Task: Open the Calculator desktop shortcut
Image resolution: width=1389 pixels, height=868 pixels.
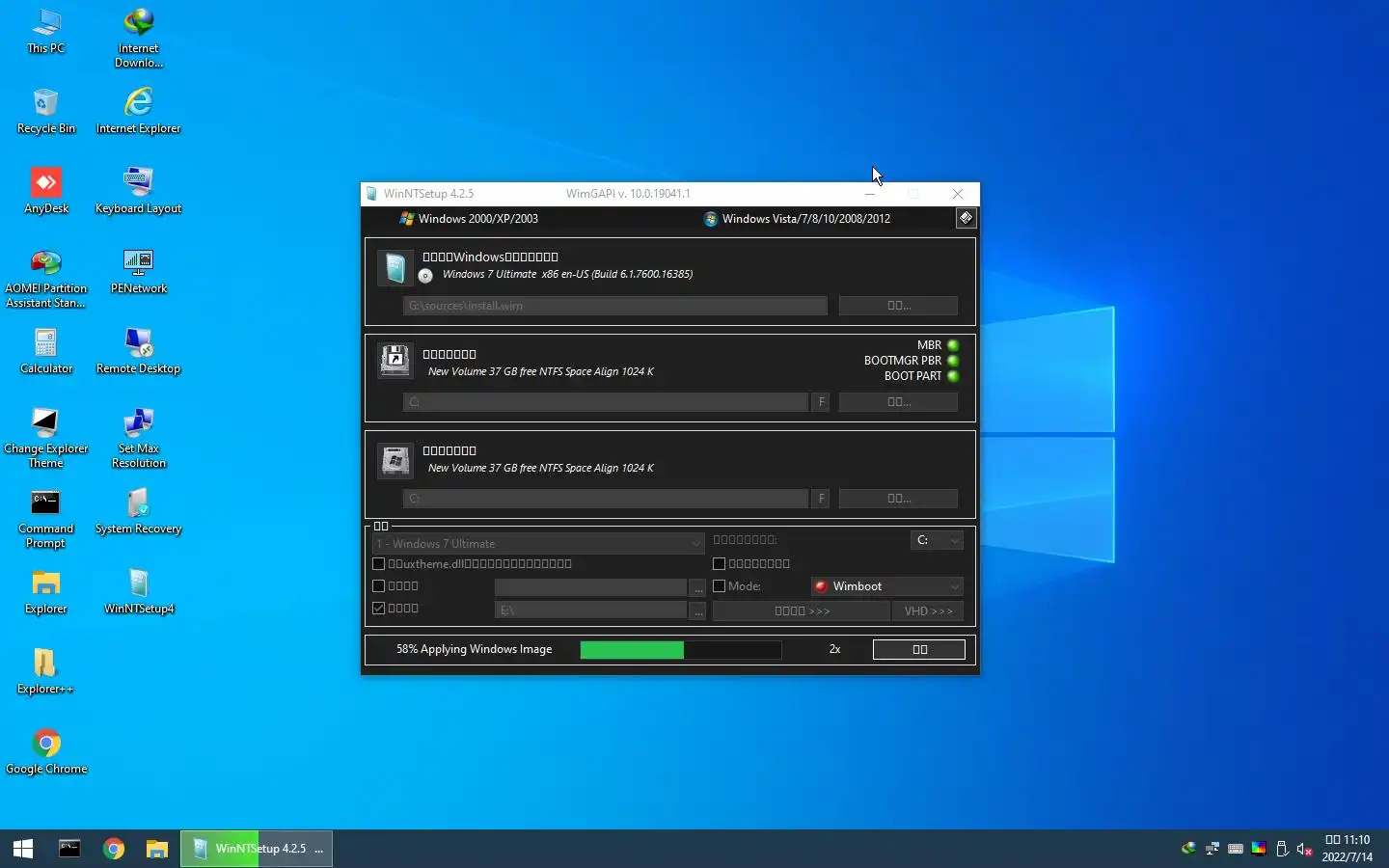Action: point(45,351)
